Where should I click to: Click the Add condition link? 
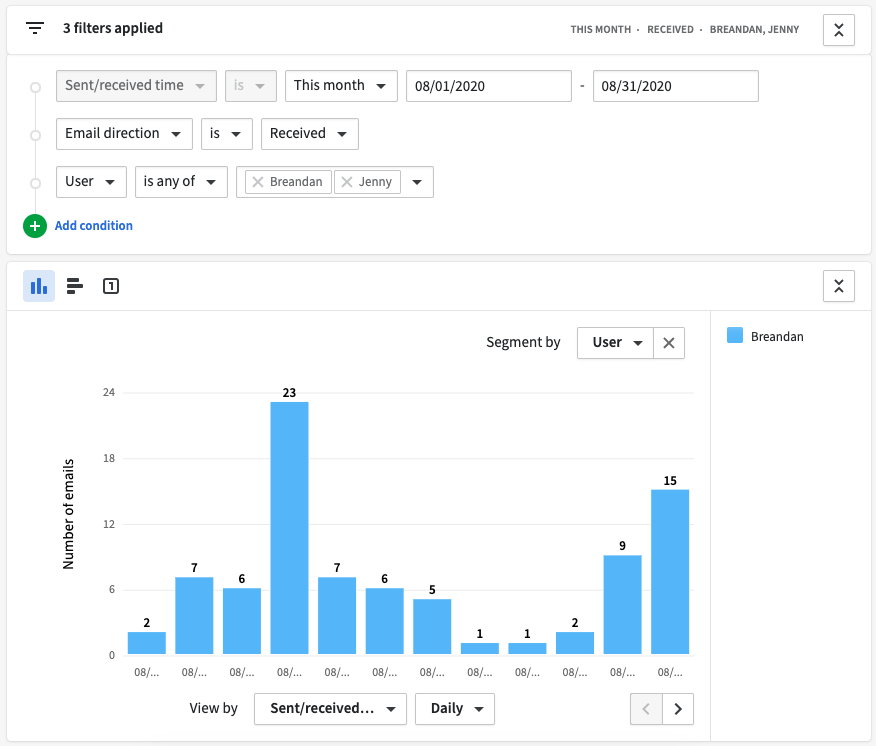[94, 226]
